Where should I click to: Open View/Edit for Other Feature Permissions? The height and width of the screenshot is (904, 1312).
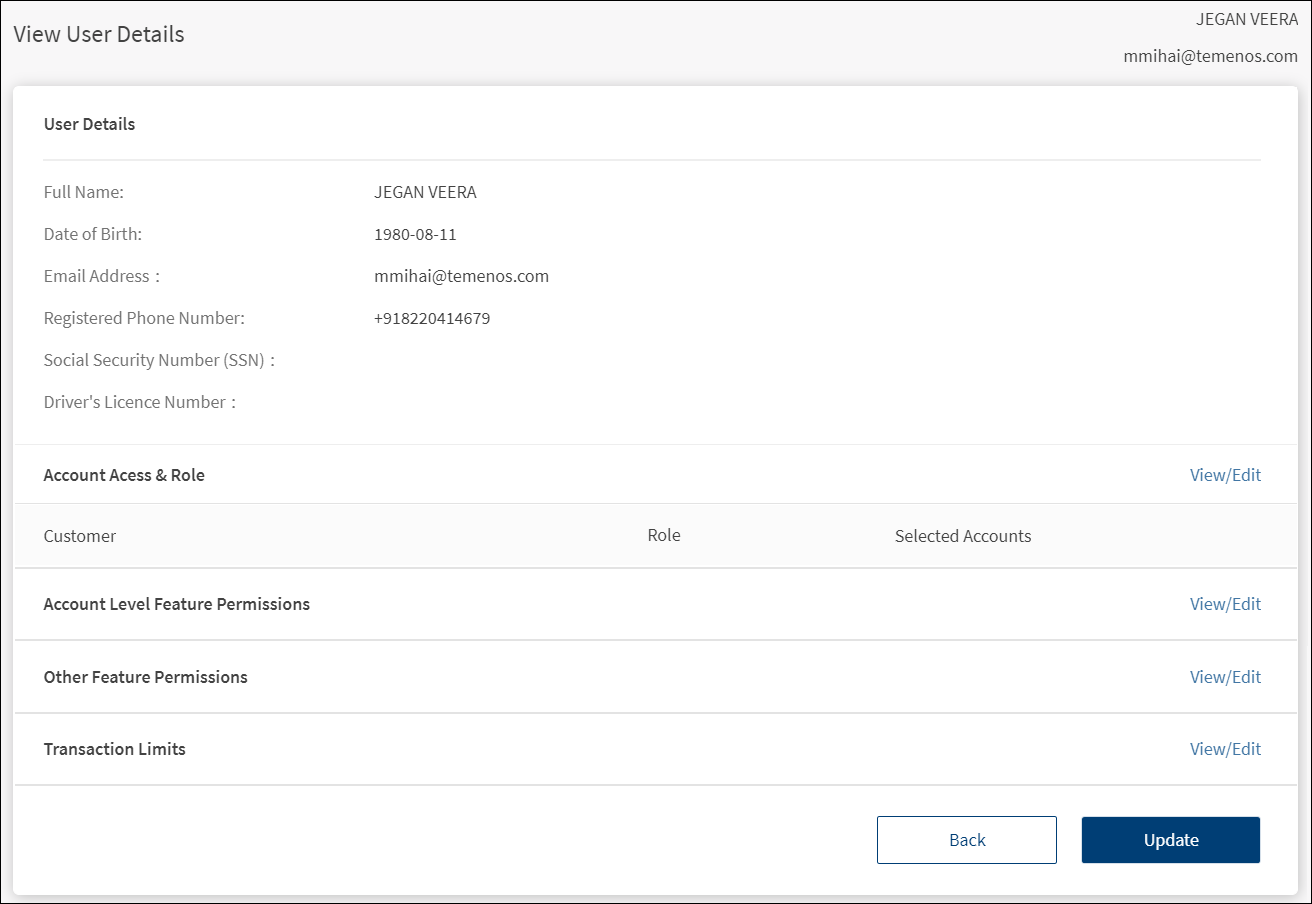(x=1225, y=677)
